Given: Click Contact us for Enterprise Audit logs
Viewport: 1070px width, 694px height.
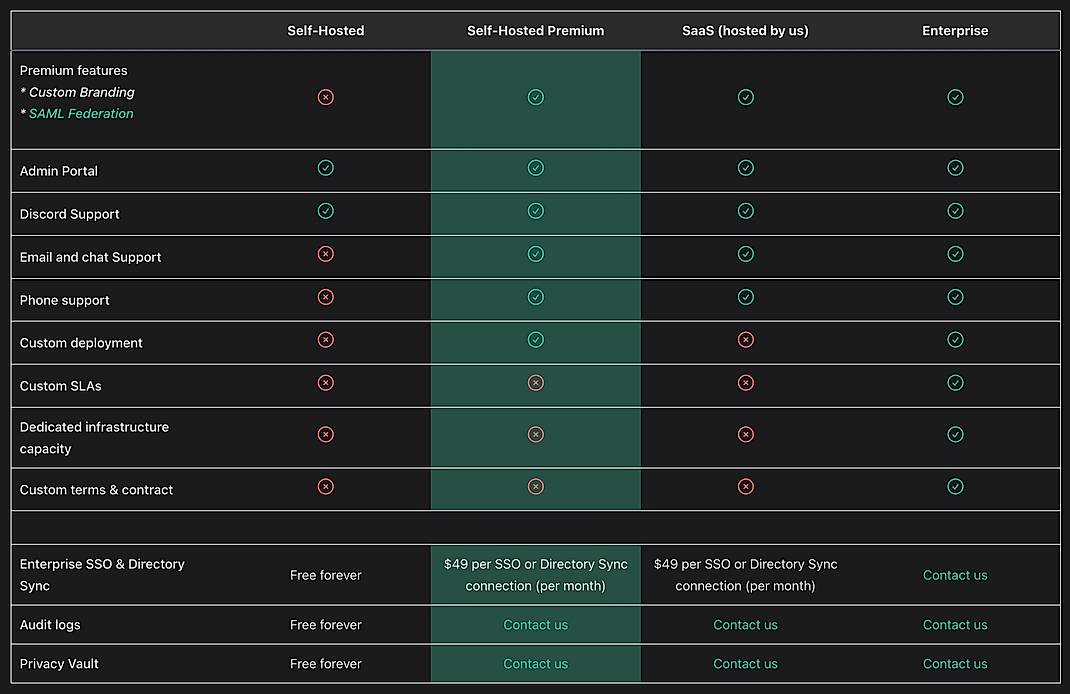Looking at the screenshot, I should [x=955, y=624].
